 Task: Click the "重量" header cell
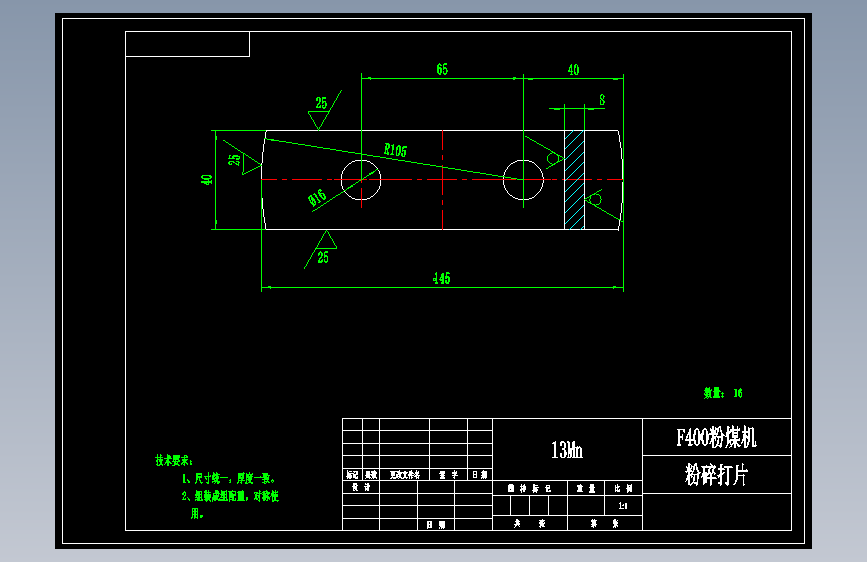click(586, 488)
